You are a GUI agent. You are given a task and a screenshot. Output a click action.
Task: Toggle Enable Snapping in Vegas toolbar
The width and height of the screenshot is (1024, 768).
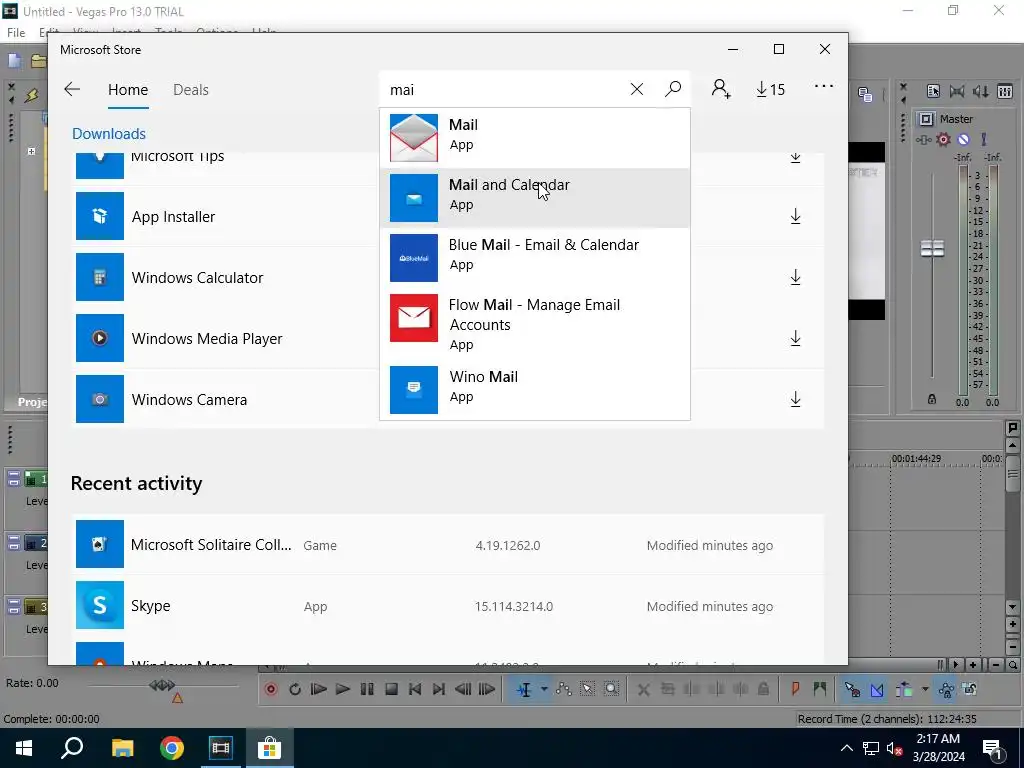(852, 689)
